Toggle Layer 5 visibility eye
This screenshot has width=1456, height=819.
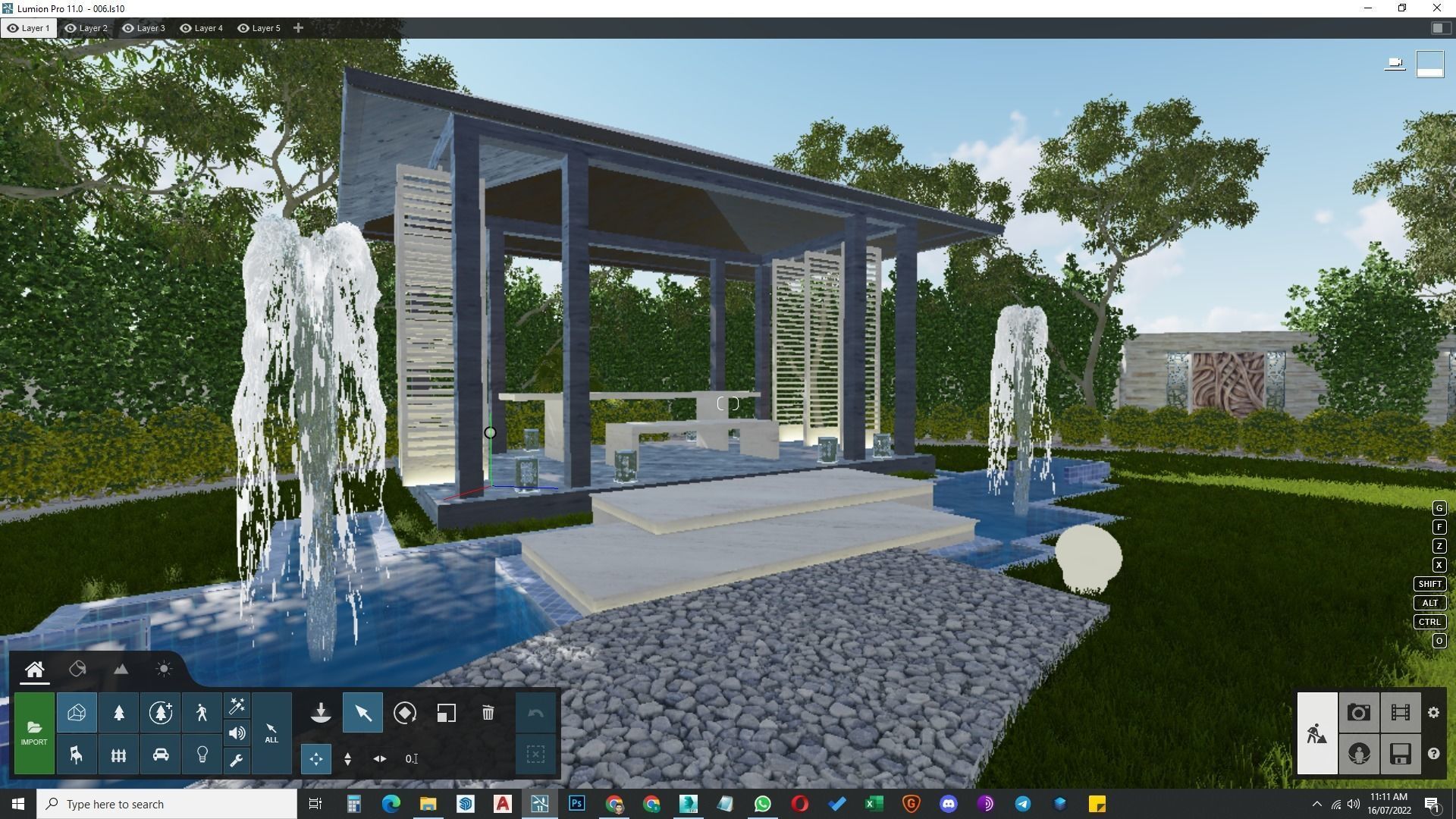pos(243,28)
